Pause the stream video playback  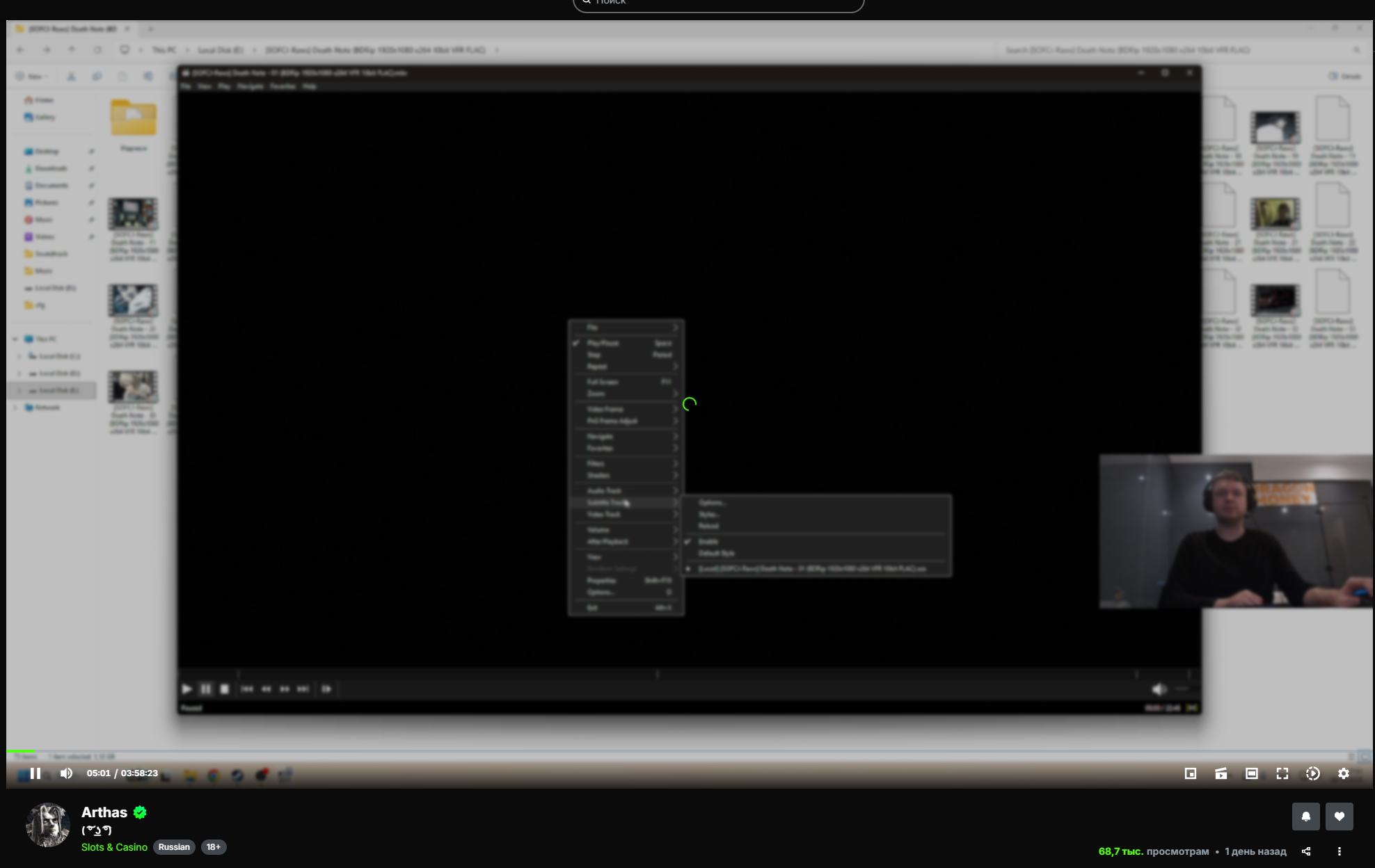[35, 773]
